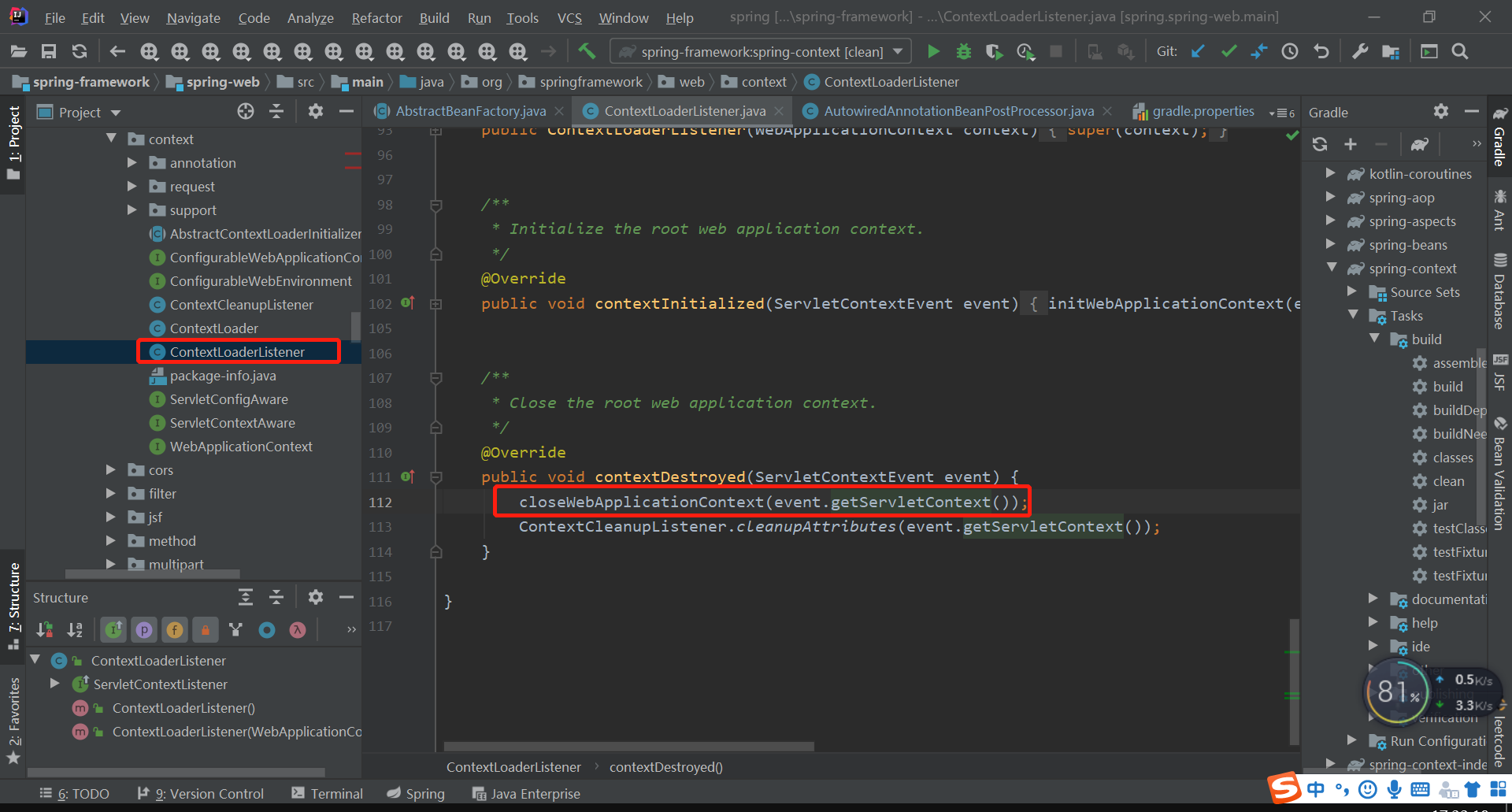This screenshot has height=812, width=1512.
Task: Run with coverage using the shield icon
Action: coord(994,51)
